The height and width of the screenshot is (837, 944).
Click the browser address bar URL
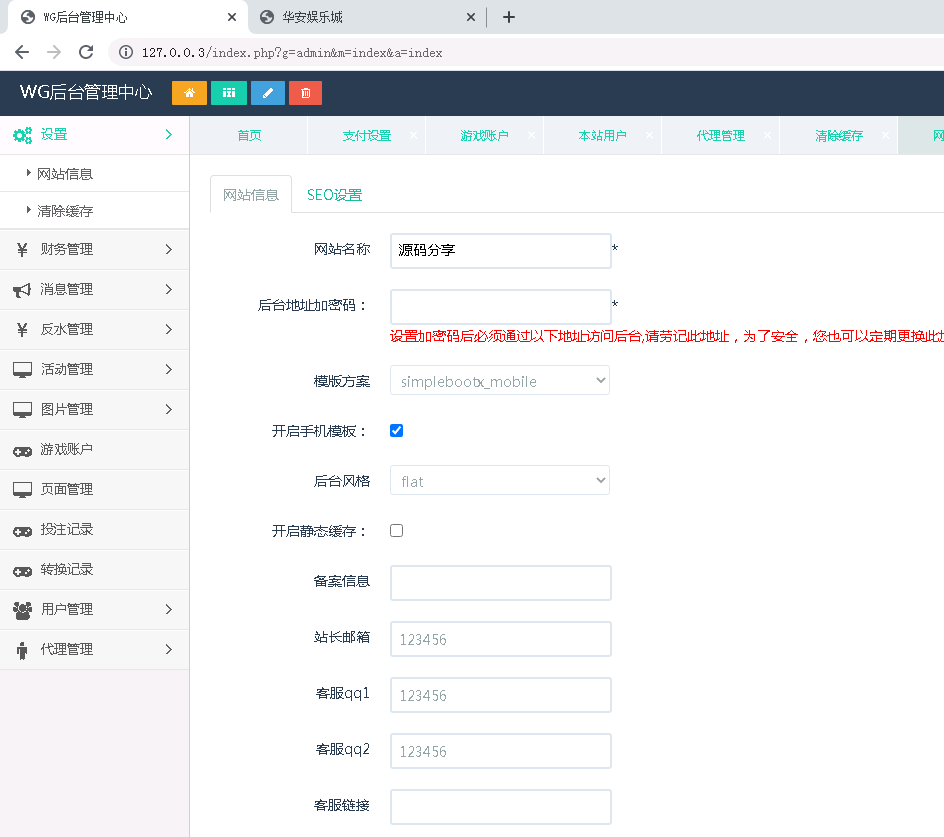292,53
